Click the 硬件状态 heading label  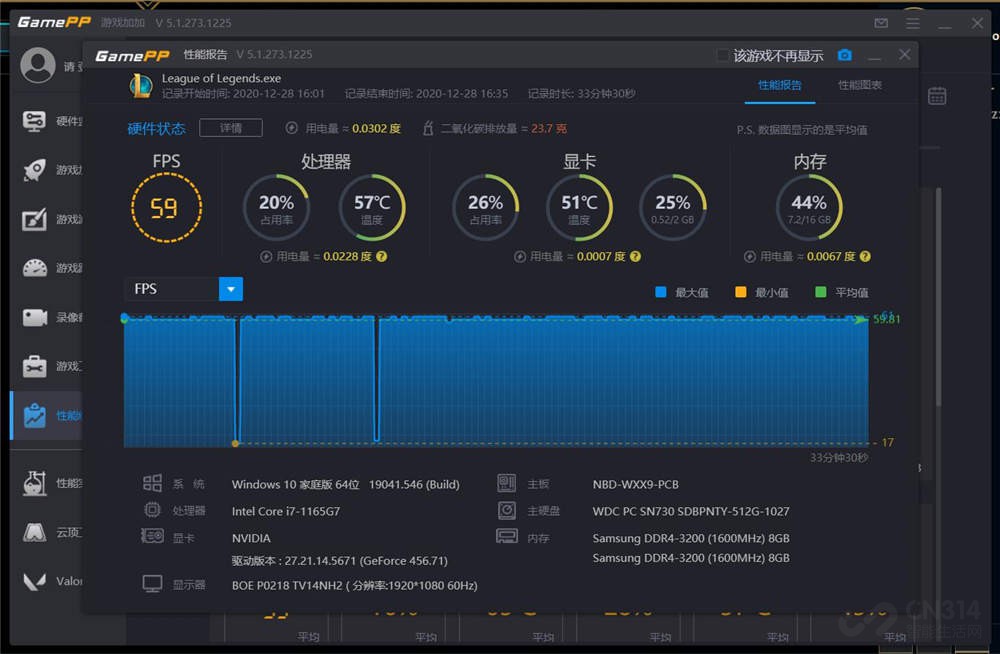tap(156, 128)
